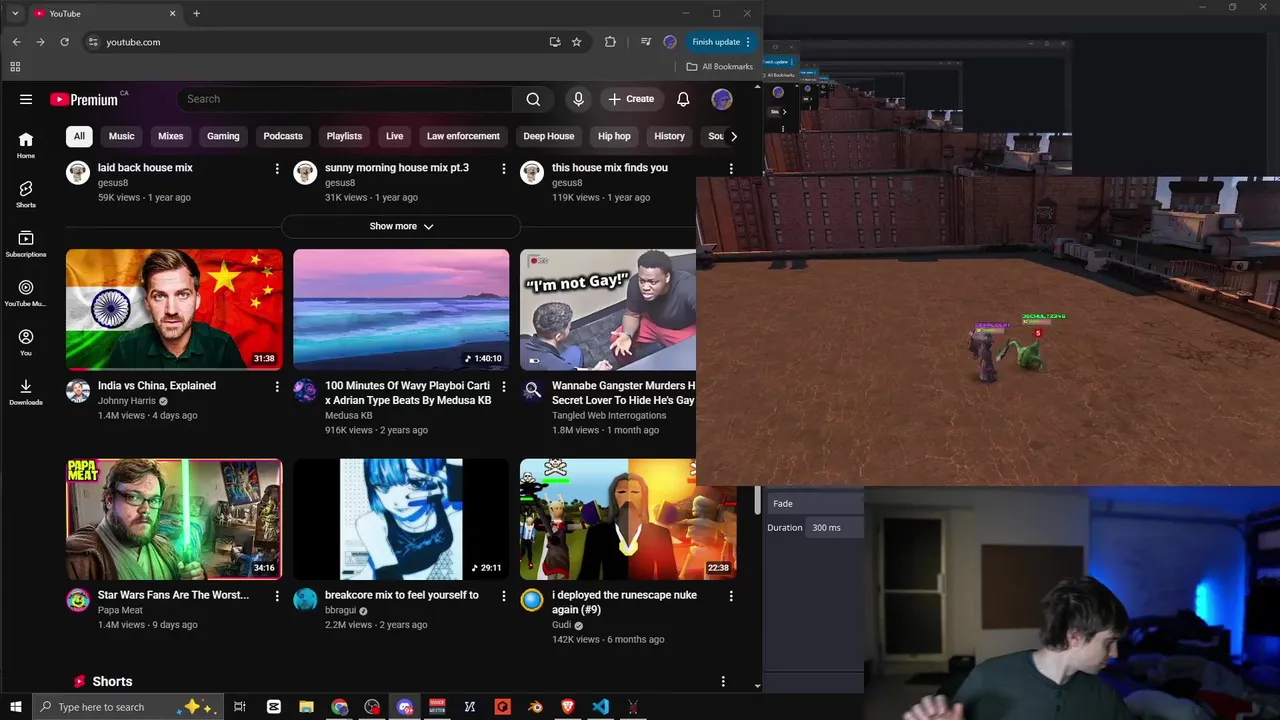The height and width of the screenshot is (720, 1280).
Task: Open Windows Task View
Action: (240, 707)
